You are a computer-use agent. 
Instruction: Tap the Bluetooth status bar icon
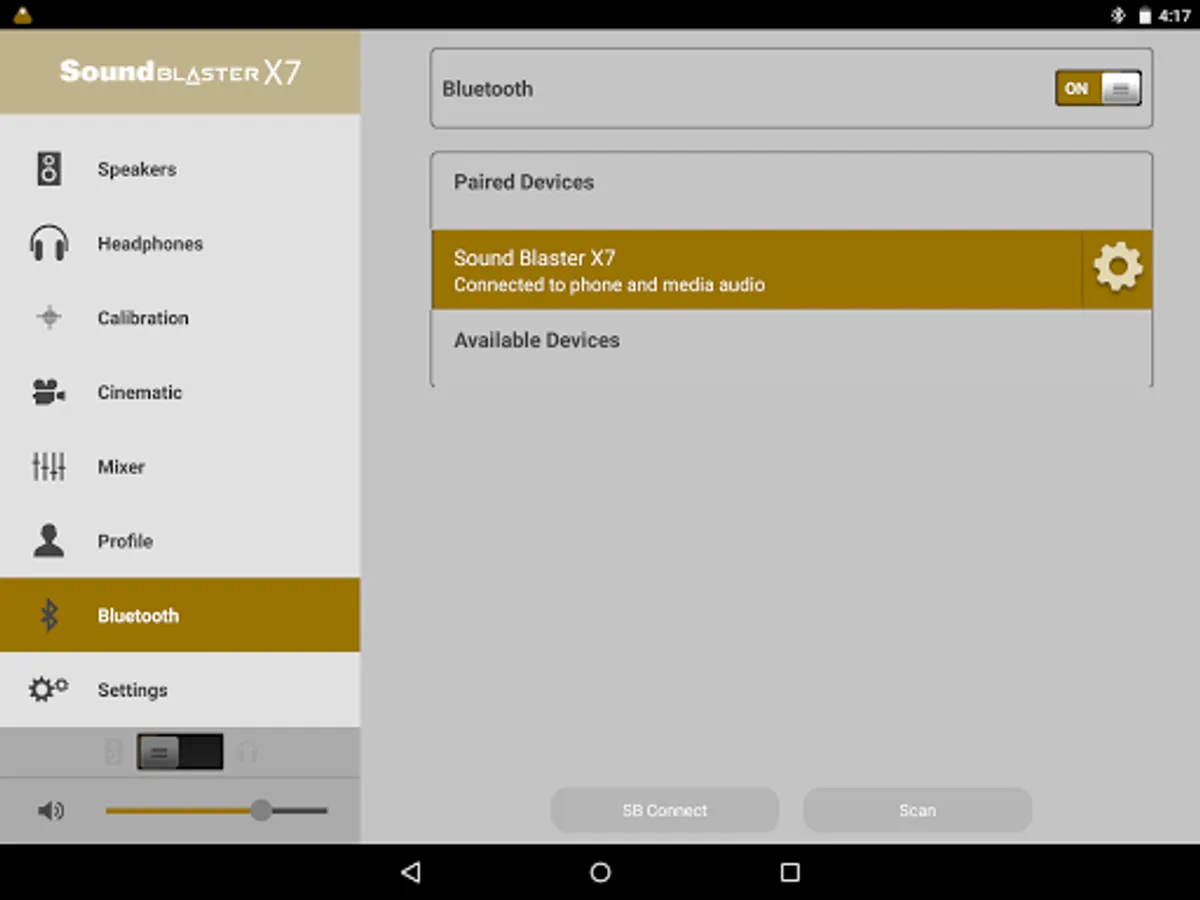pos(1118,16)
